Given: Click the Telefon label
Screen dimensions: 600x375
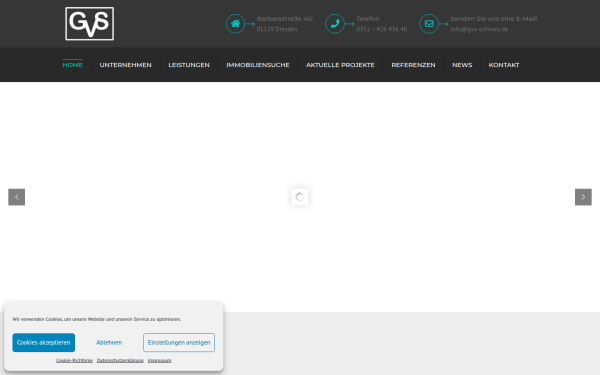Looking at the screenshot, I should pyautogui.click(x=368, y=19).
